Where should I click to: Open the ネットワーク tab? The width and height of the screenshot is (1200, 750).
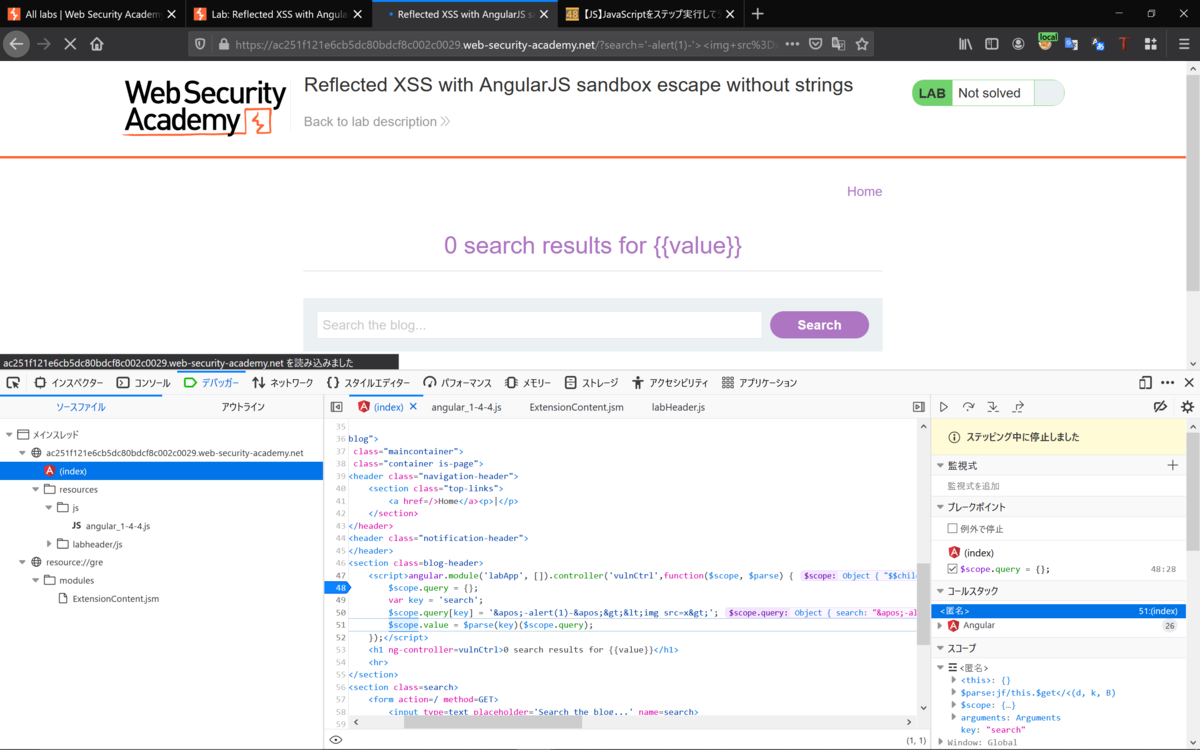click(283, 383)
